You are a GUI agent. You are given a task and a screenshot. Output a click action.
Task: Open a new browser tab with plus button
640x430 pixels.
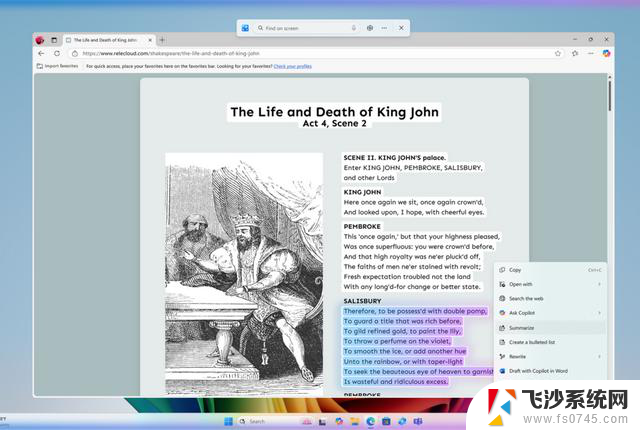click(162, 40)
